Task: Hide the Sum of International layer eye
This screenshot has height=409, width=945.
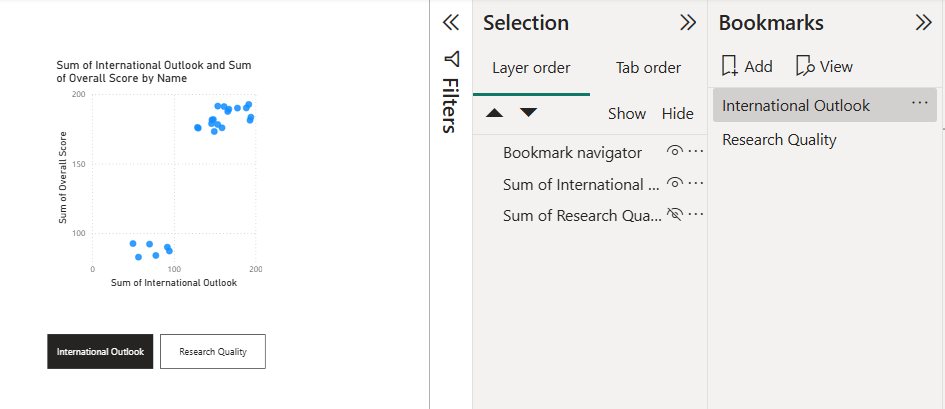Action: (674, 183)
